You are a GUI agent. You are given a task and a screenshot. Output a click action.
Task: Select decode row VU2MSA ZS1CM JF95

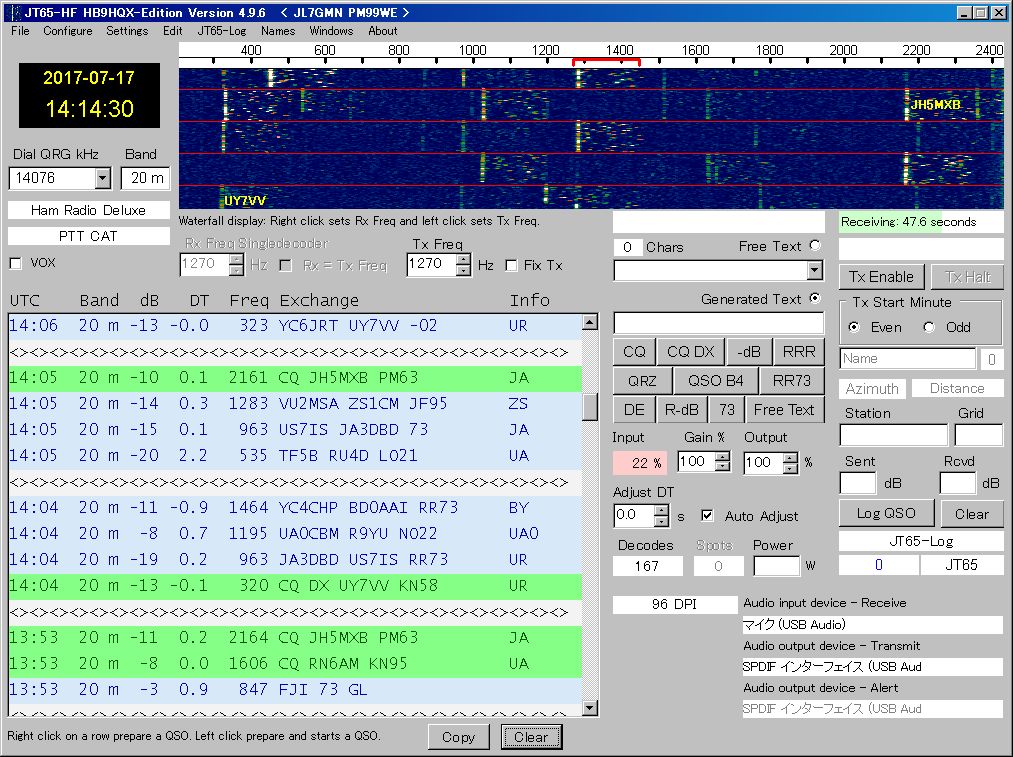[x=295, y=404]
